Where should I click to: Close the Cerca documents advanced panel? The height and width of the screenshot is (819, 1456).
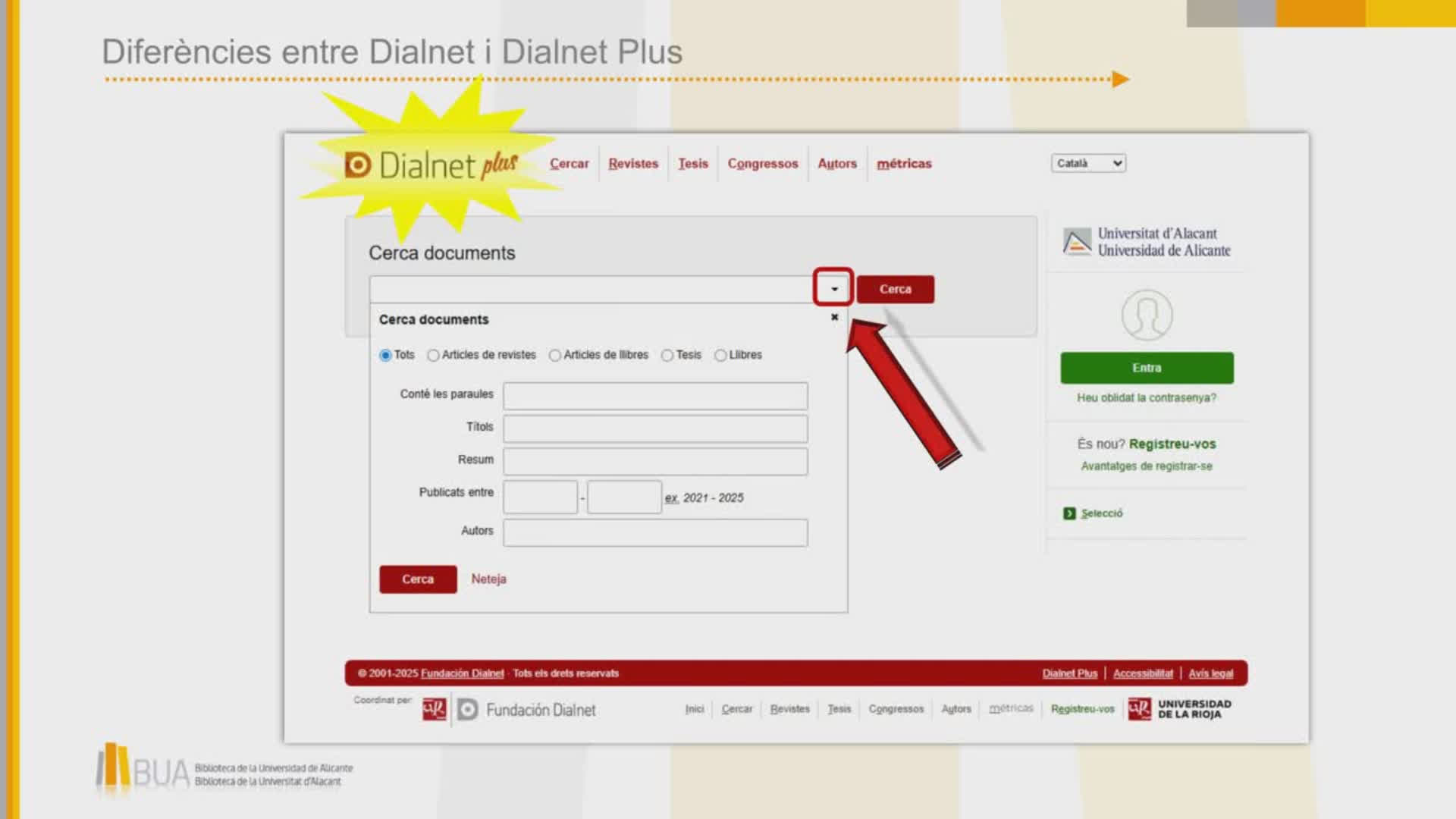[834, 317]
